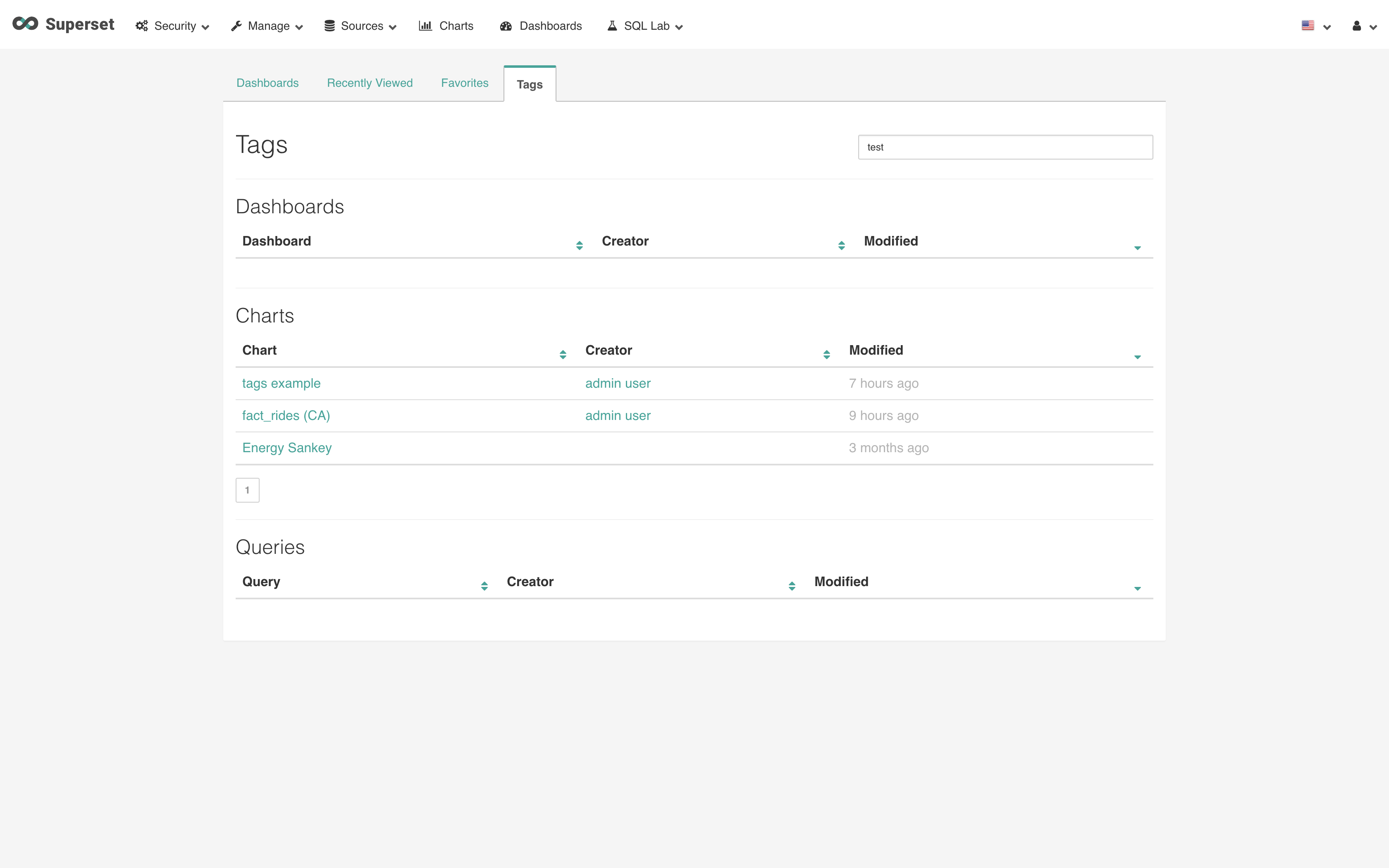Open the Manage wrench menu
This screenshot has width=1389, height=868.
[x=267, y=26]
